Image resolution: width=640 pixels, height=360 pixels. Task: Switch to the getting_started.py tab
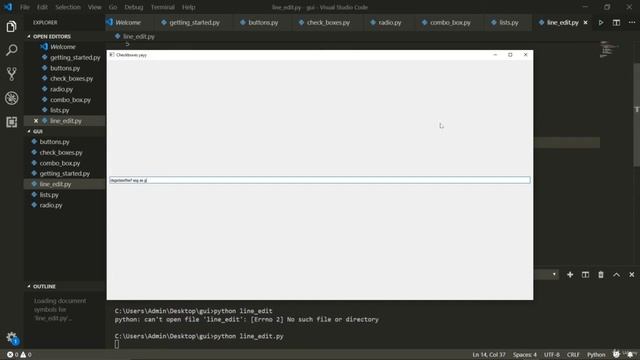point(194,22)
